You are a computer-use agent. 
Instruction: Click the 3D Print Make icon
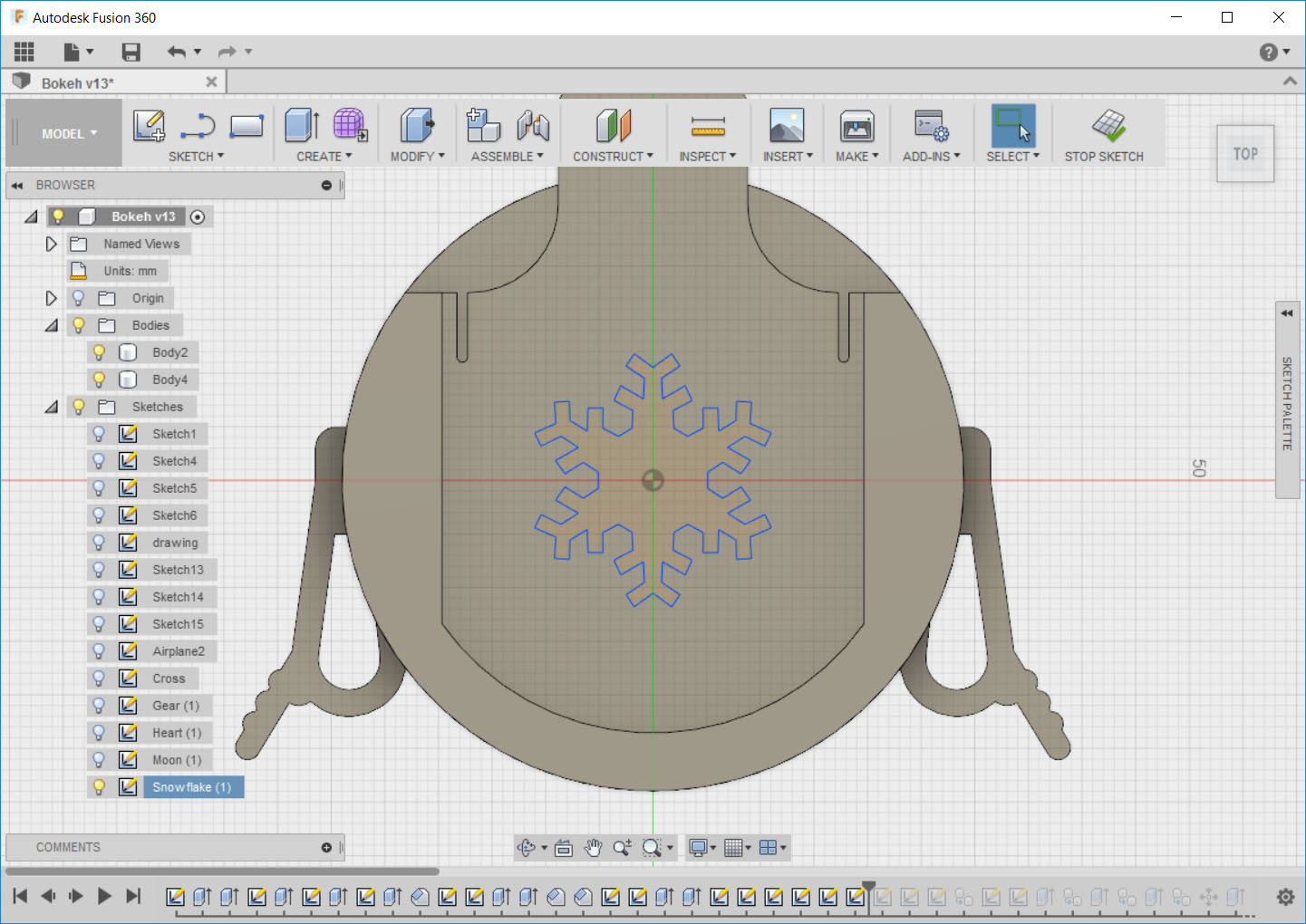pyautogui.click(x=857, y=125)
